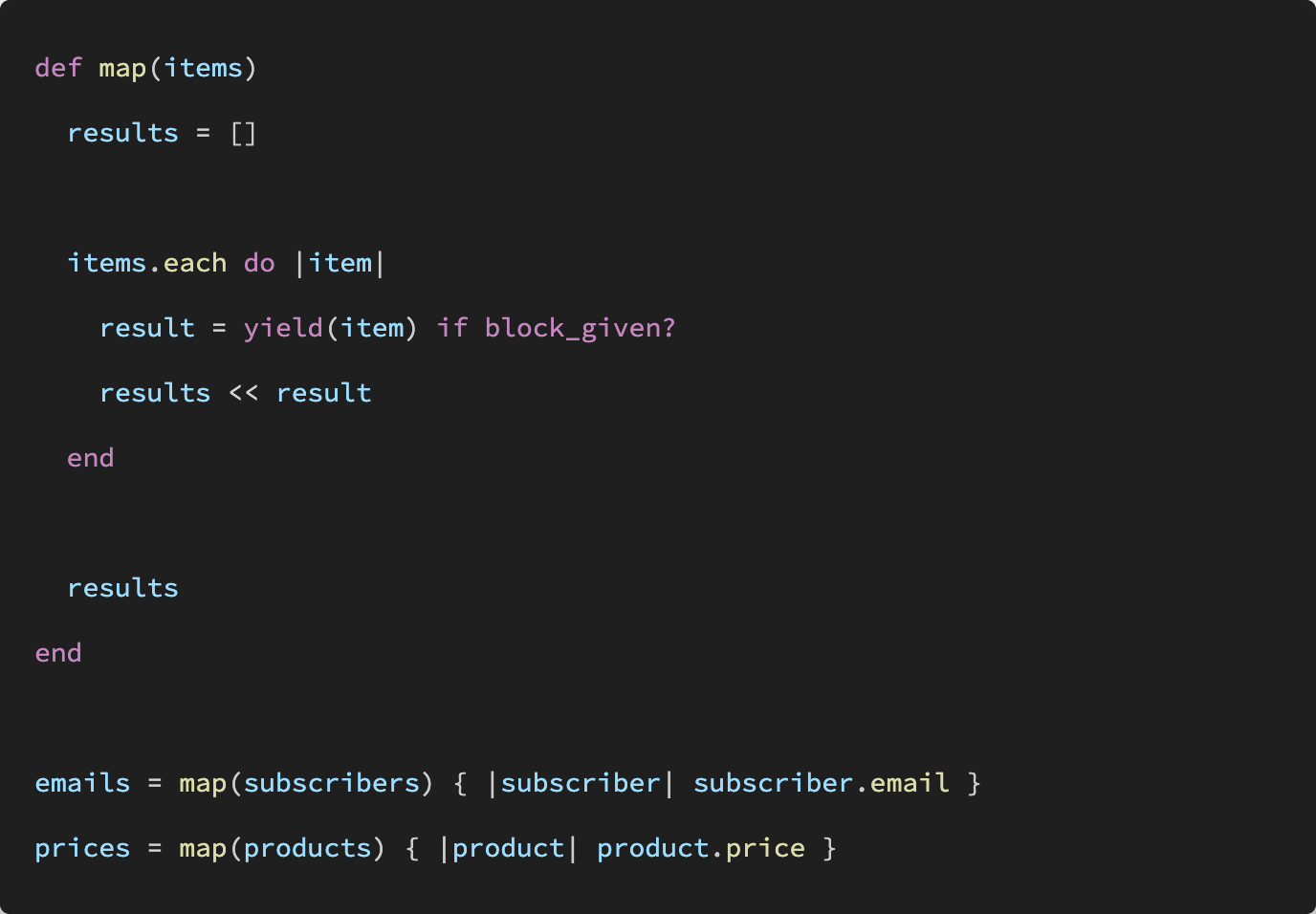Place cursor on the empty array brackets
1316x914 pixels.
coord(243,133)
